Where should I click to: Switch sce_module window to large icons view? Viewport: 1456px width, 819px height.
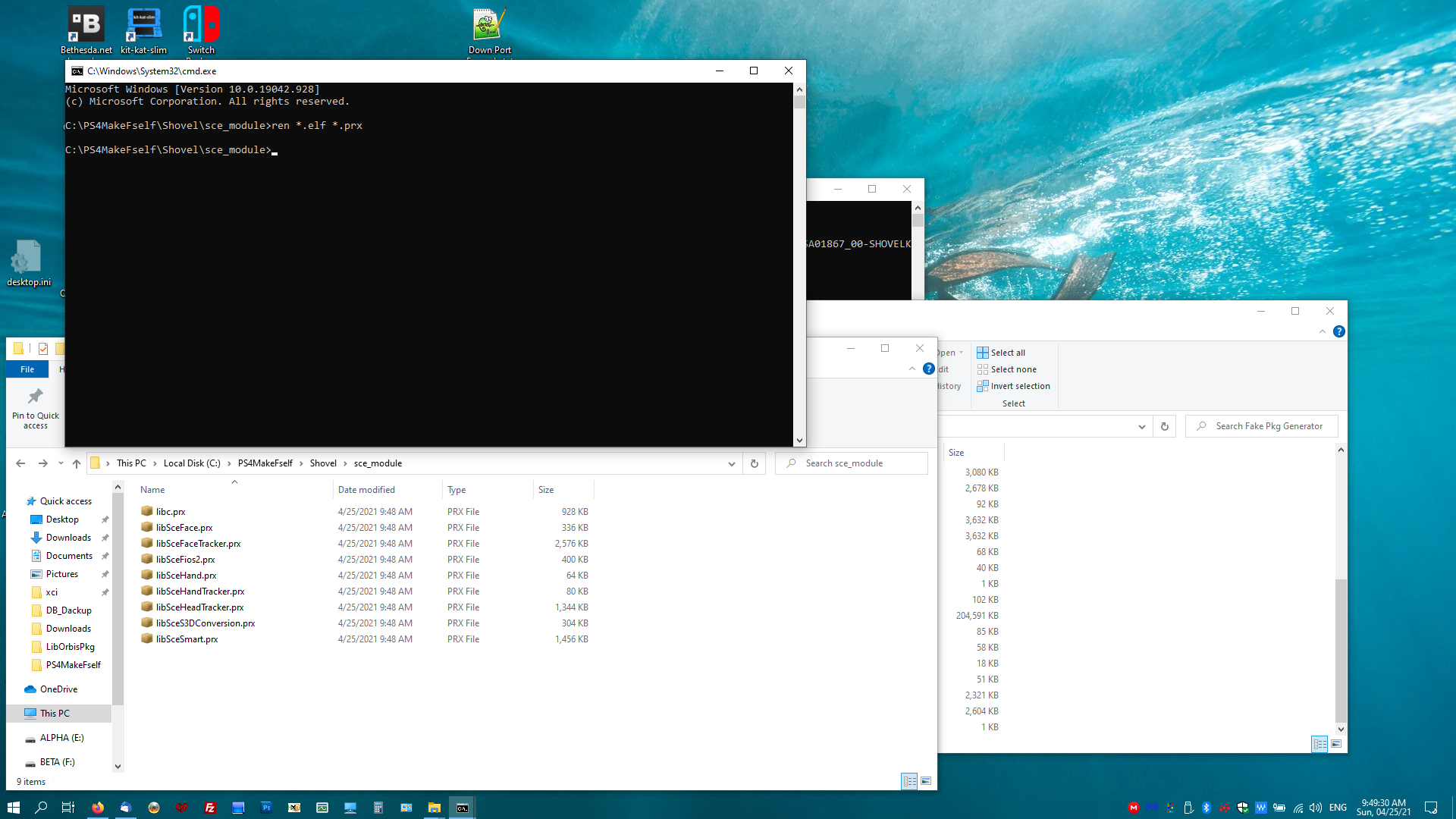(x=926, y=781)
